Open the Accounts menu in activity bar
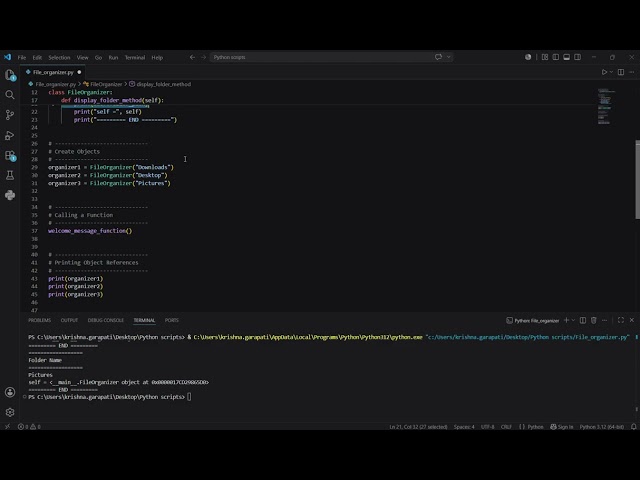The image size is (640, 480). click(x=10, y=392)
